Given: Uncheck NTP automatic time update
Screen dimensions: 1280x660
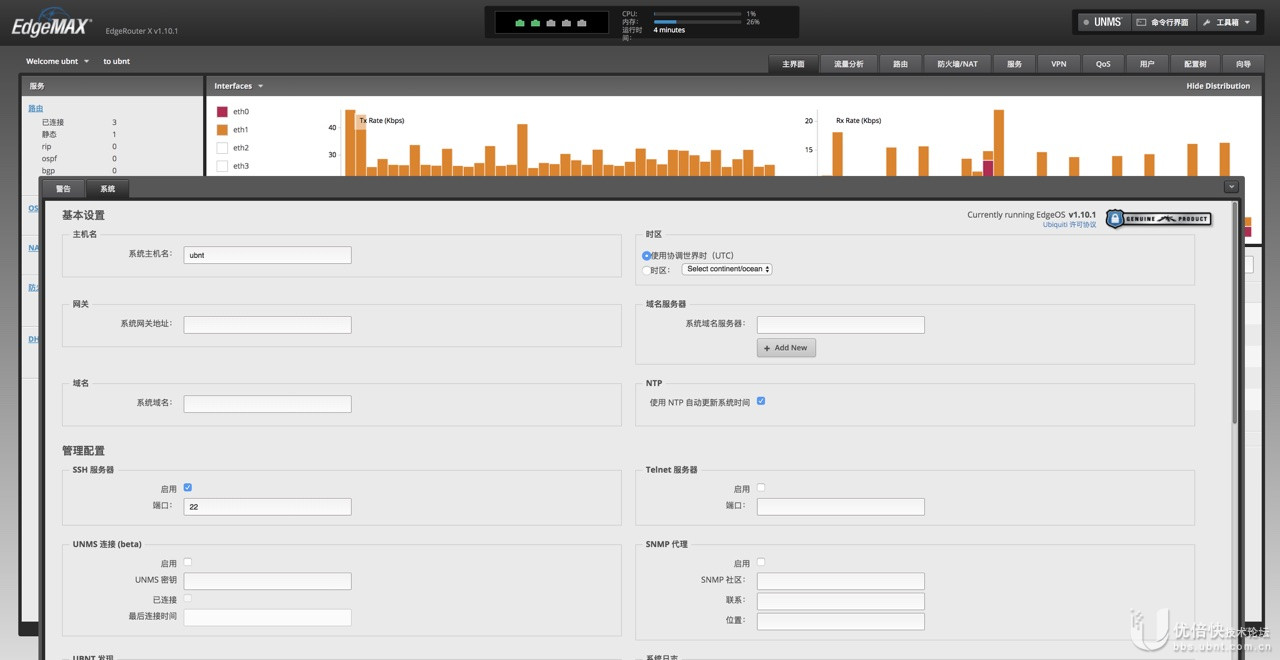Looking at the screenshot, I should pos(761,401).
